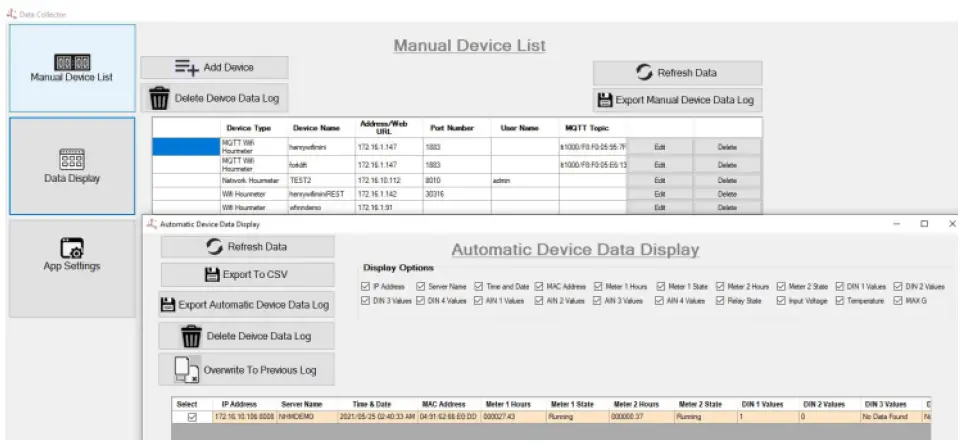Select the 172.16.10.112 address cell
This screenshot has width=969, height=445.
tap(389, 180)
